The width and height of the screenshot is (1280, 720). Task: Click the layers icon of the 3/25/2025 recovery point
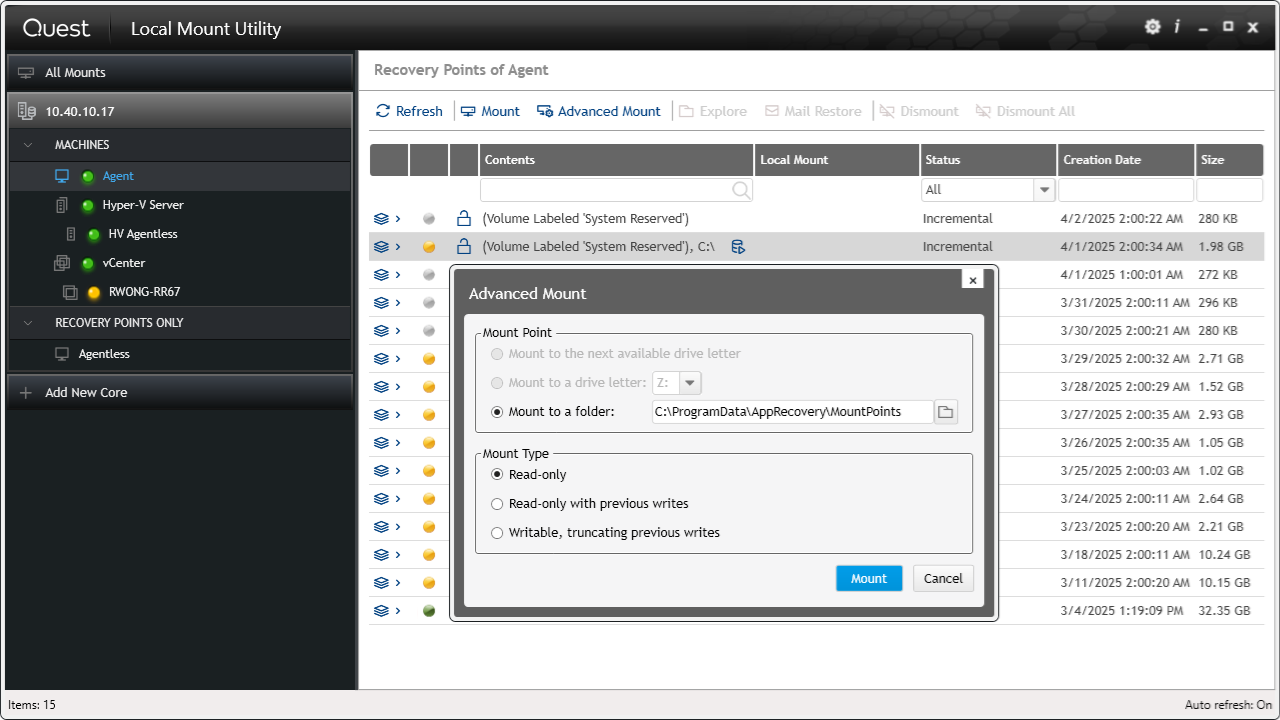(x=381, y=471)
